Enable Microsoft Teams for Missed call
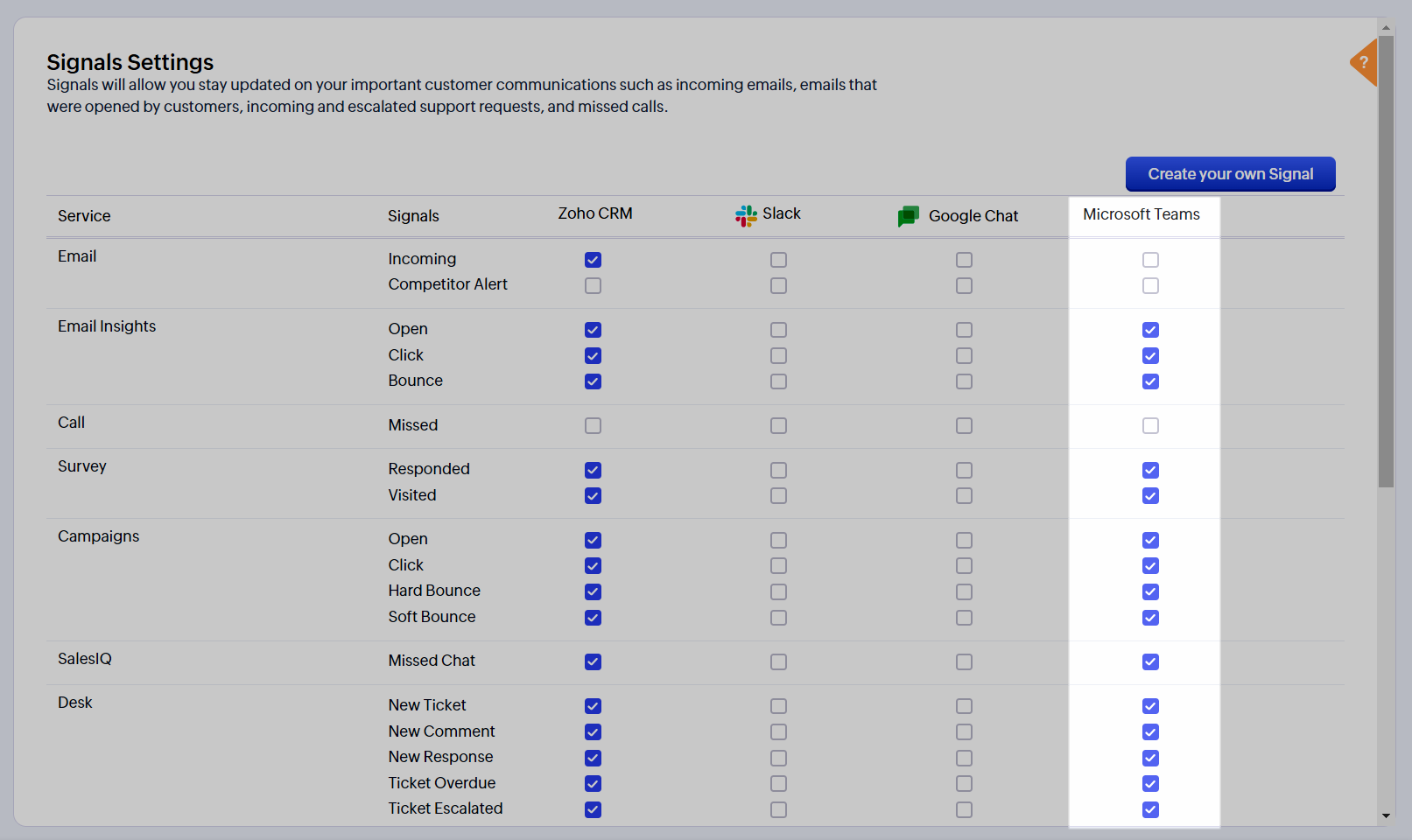Viewport: 1412px width, 840px height. point(1150,426)
